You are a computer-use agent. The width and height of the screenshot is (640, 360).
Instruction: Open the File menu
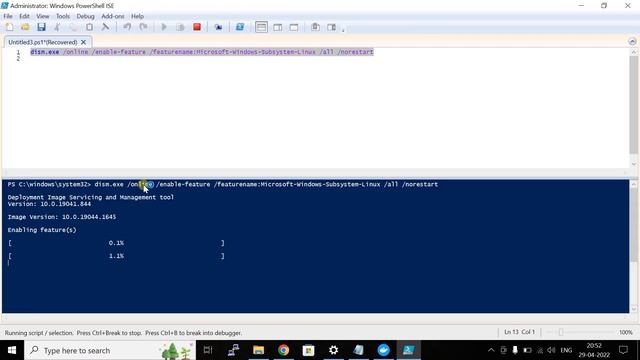[8, 16]
